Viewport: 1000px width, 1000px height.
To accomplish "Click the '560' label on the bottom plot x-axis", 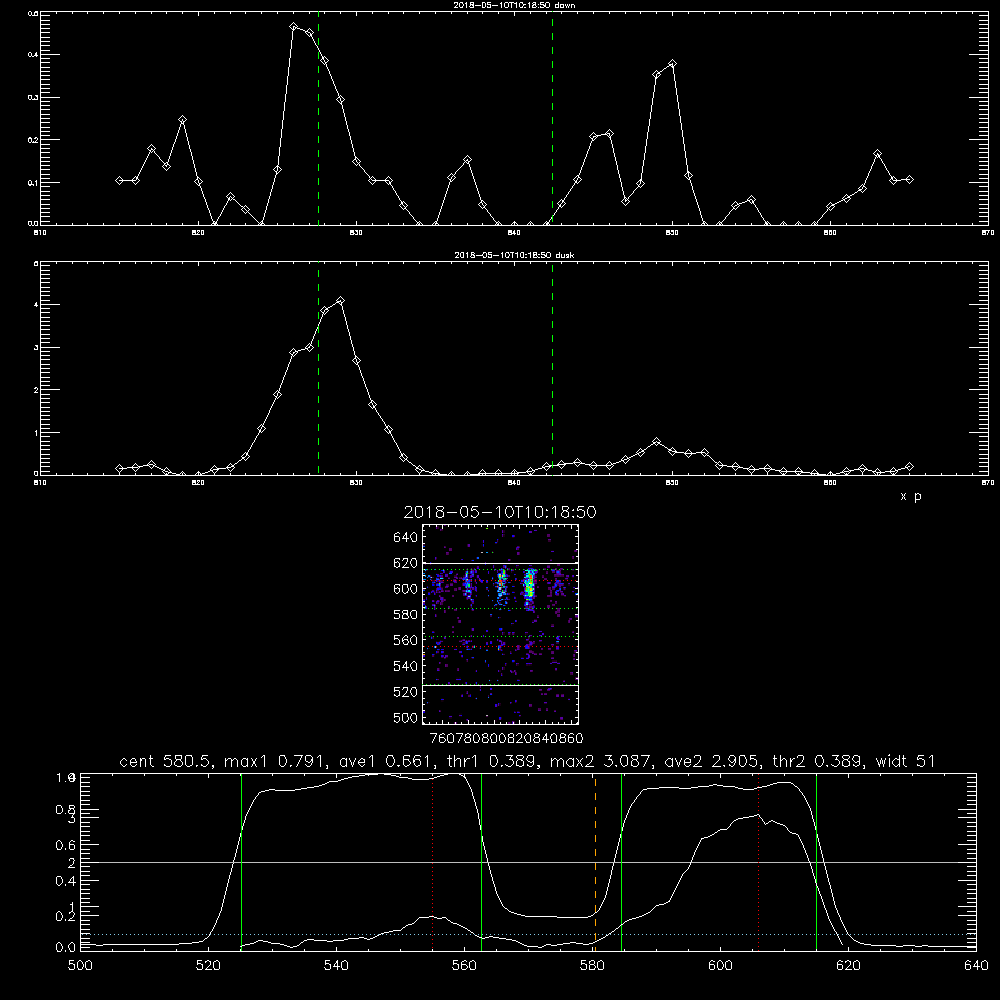I will 464,966.
